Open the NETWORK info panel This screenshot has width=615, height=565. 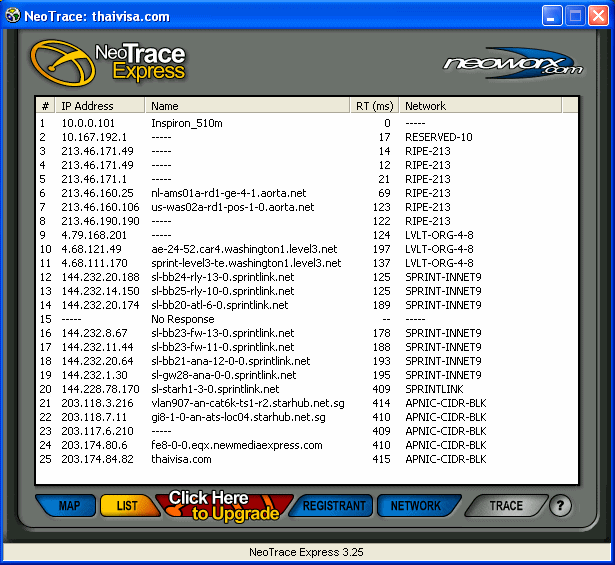click(415, 506)
